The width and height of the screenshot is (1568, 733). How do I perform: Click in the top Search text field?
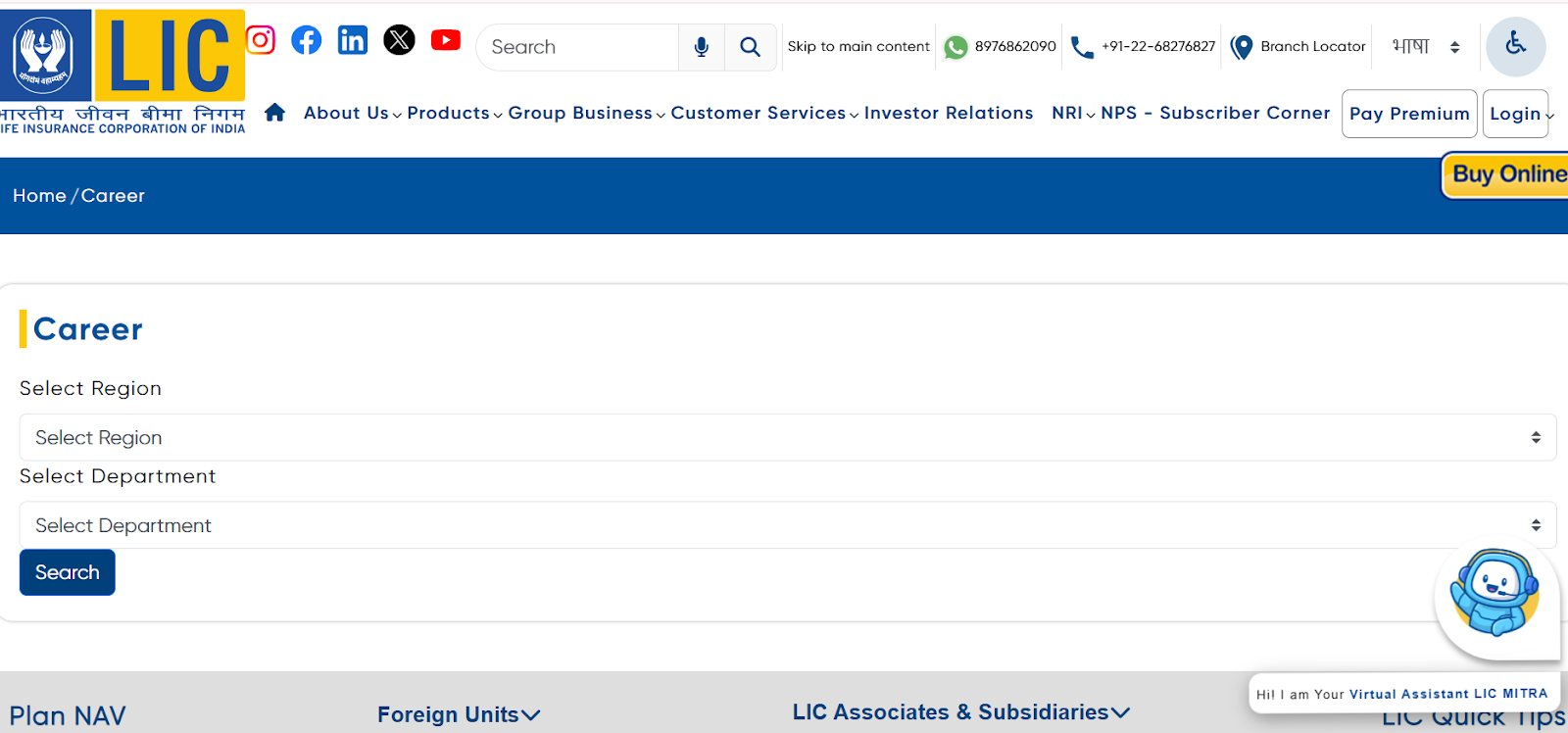tap(578, 47)
